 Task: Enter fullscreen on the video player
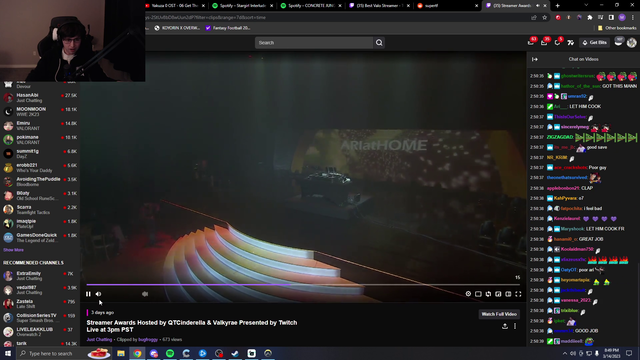coord(518,294)
